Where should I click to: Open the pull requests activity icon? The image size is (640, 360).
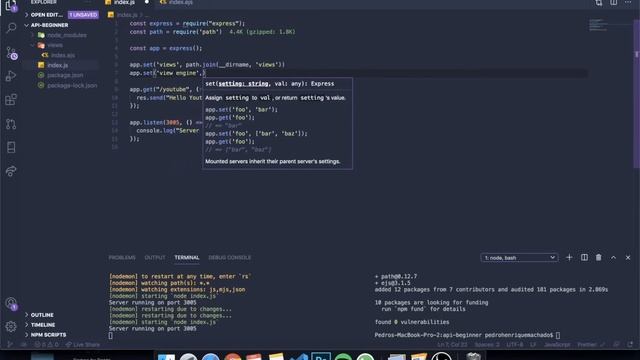11,124
